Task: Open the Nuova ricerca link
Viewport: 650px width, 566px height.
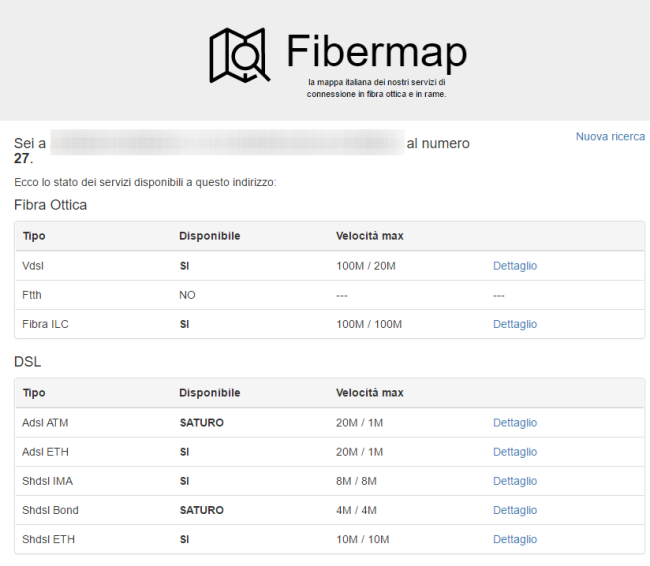Action: 610,136
